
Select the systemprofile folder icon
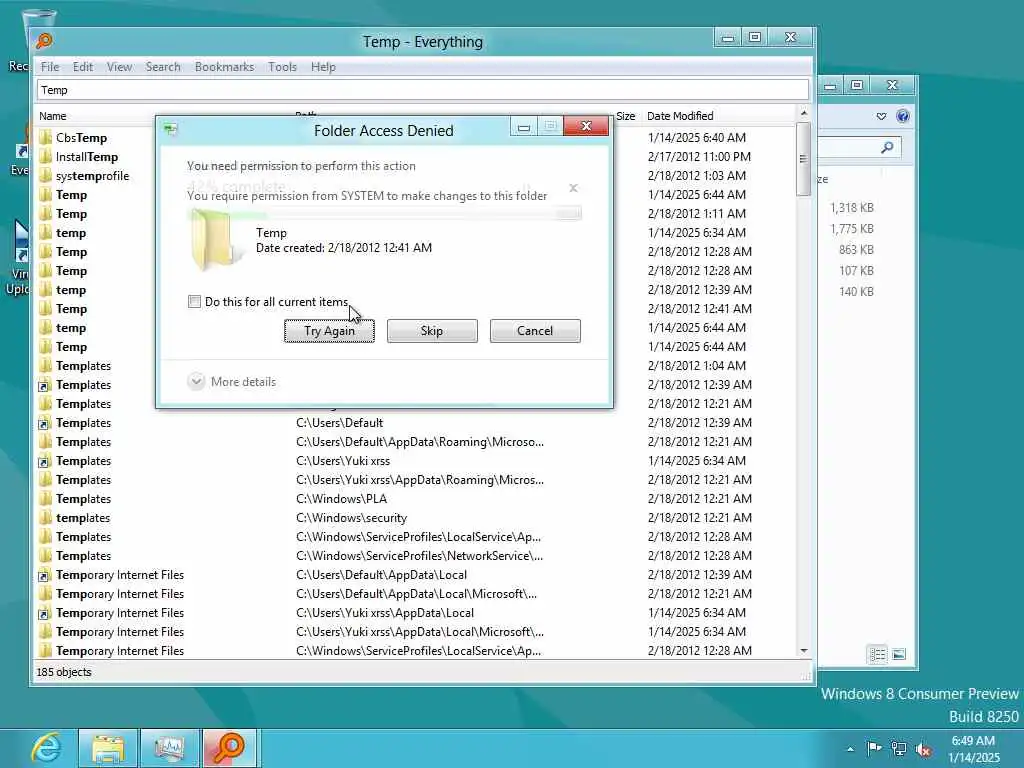tap(45, 176)
